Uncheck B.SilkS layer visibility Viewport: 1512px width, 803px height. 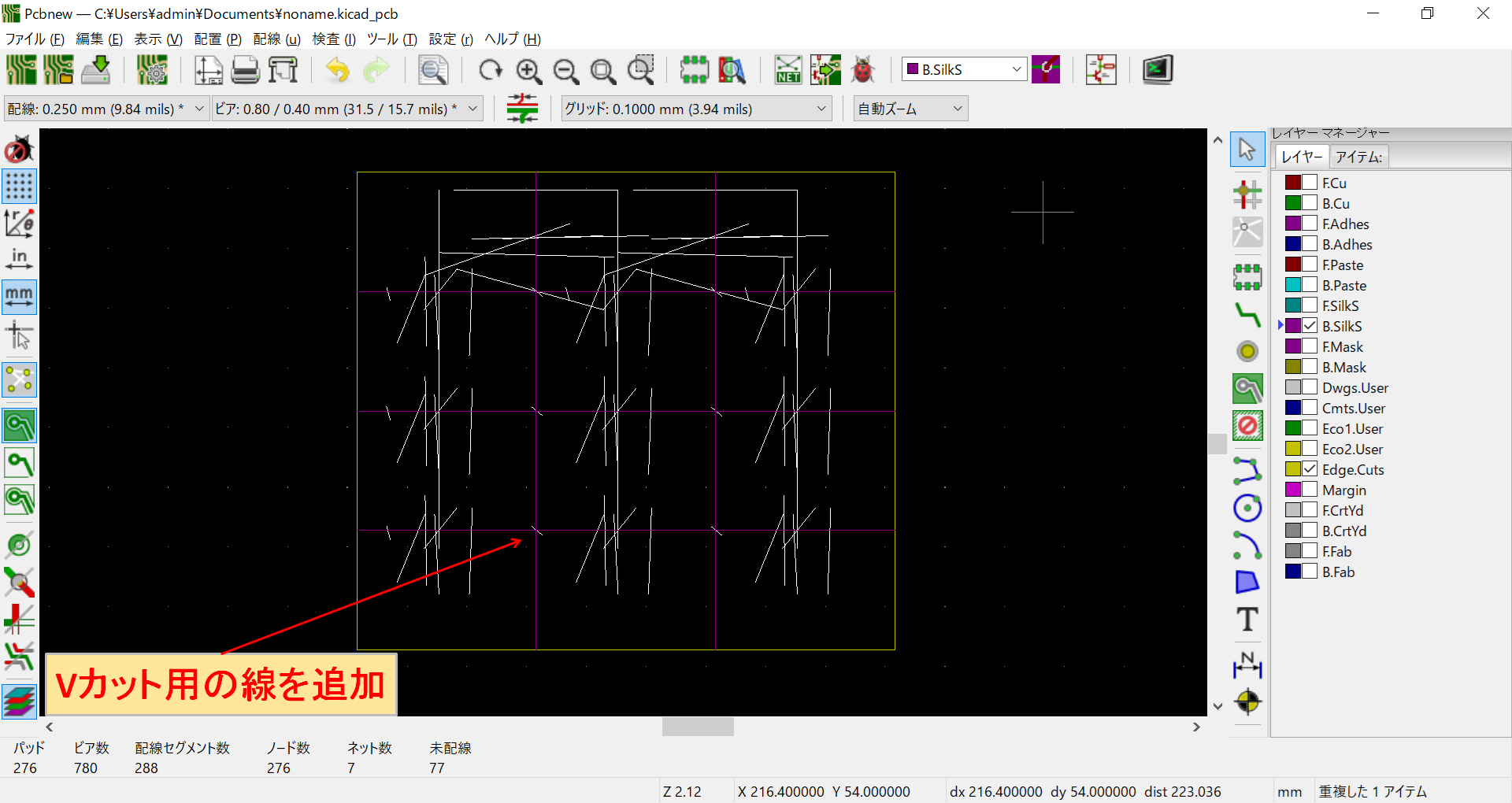pos(1309,325)
